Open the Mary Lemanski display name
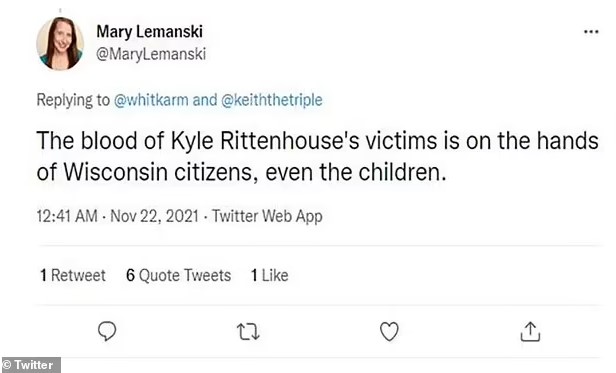This screenshot has height=373, width=616. point(150,32)
